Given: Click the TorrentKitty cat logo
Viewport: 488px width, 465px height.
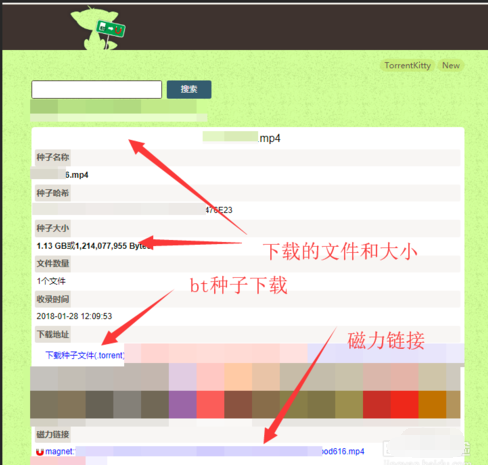Looking at the screenshot, I should (x=97, y=28).
